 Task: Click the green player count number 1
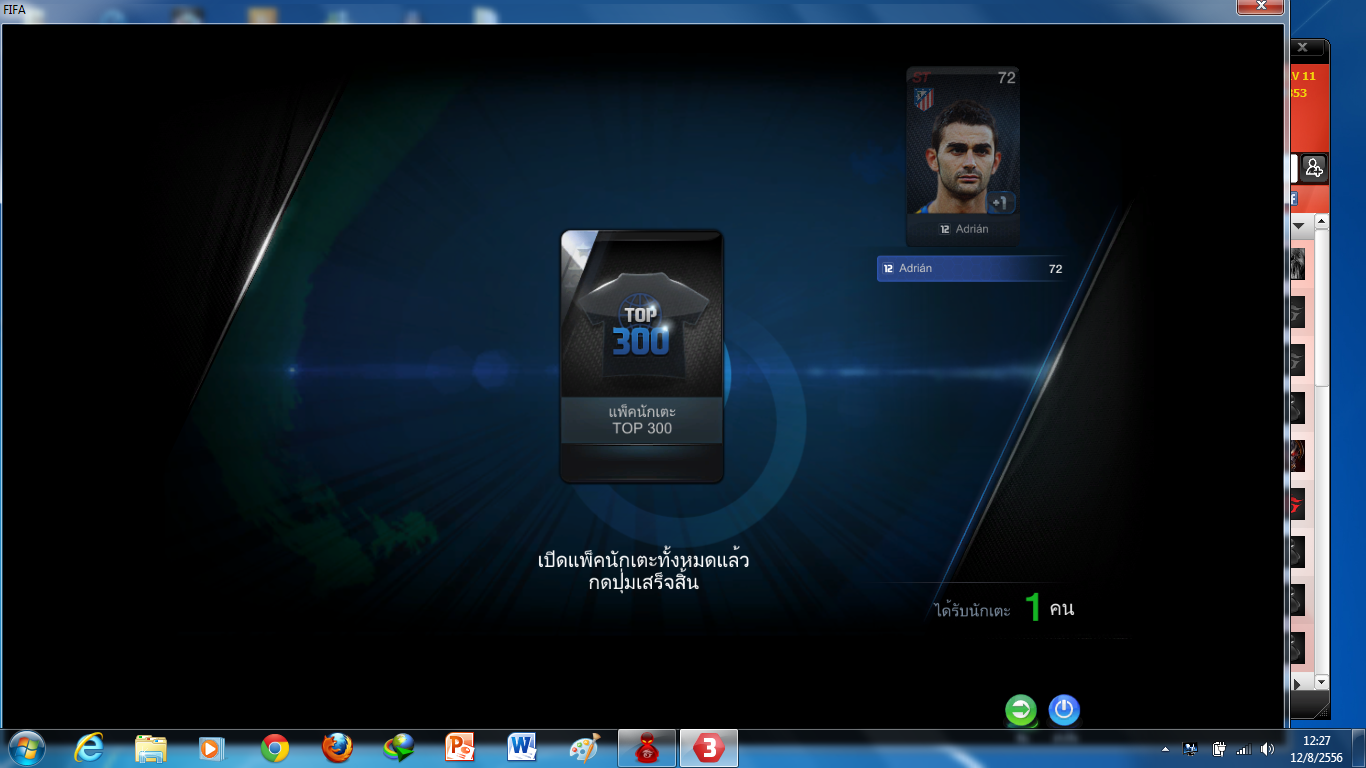coord(1034,607)
